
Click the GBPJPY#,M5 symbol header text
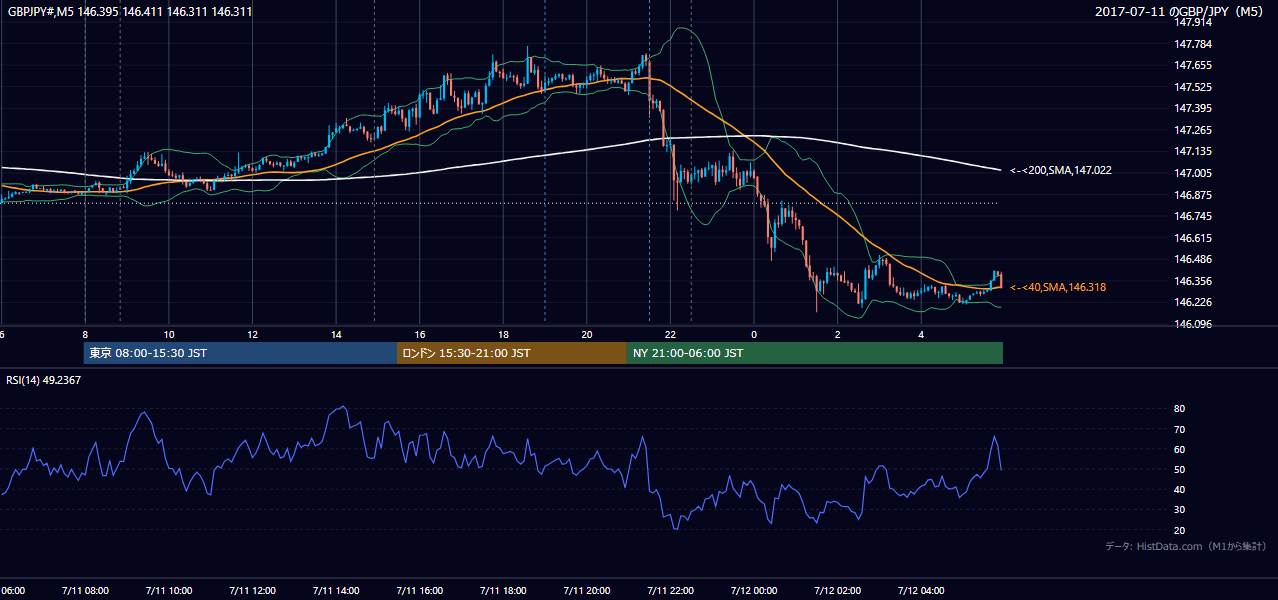(x=129, y=12)
